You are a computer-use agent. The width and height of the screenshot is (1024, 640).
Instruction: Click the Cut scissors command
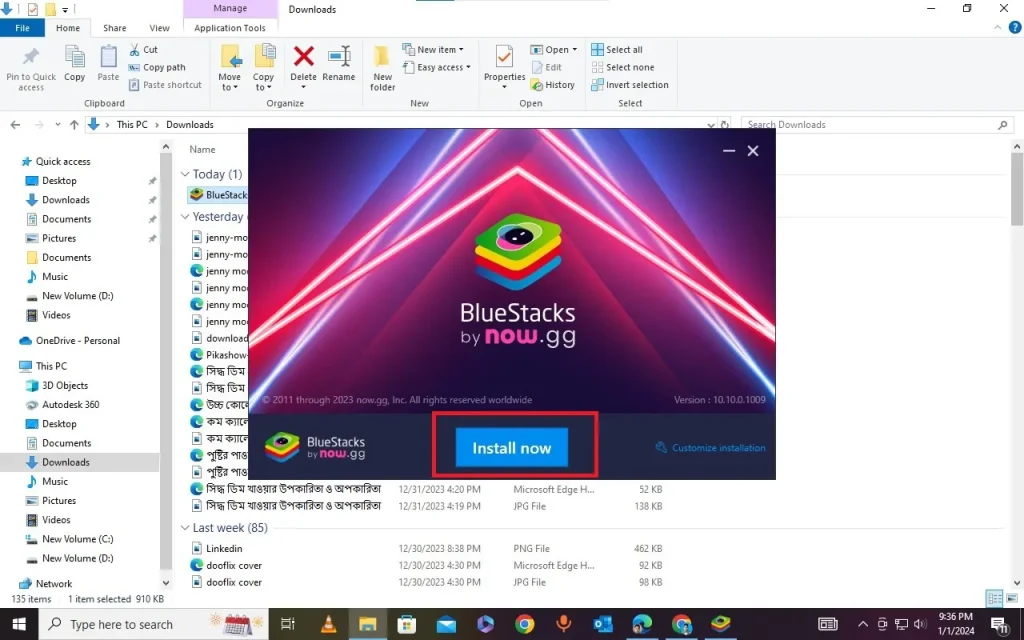coord(144,50)
